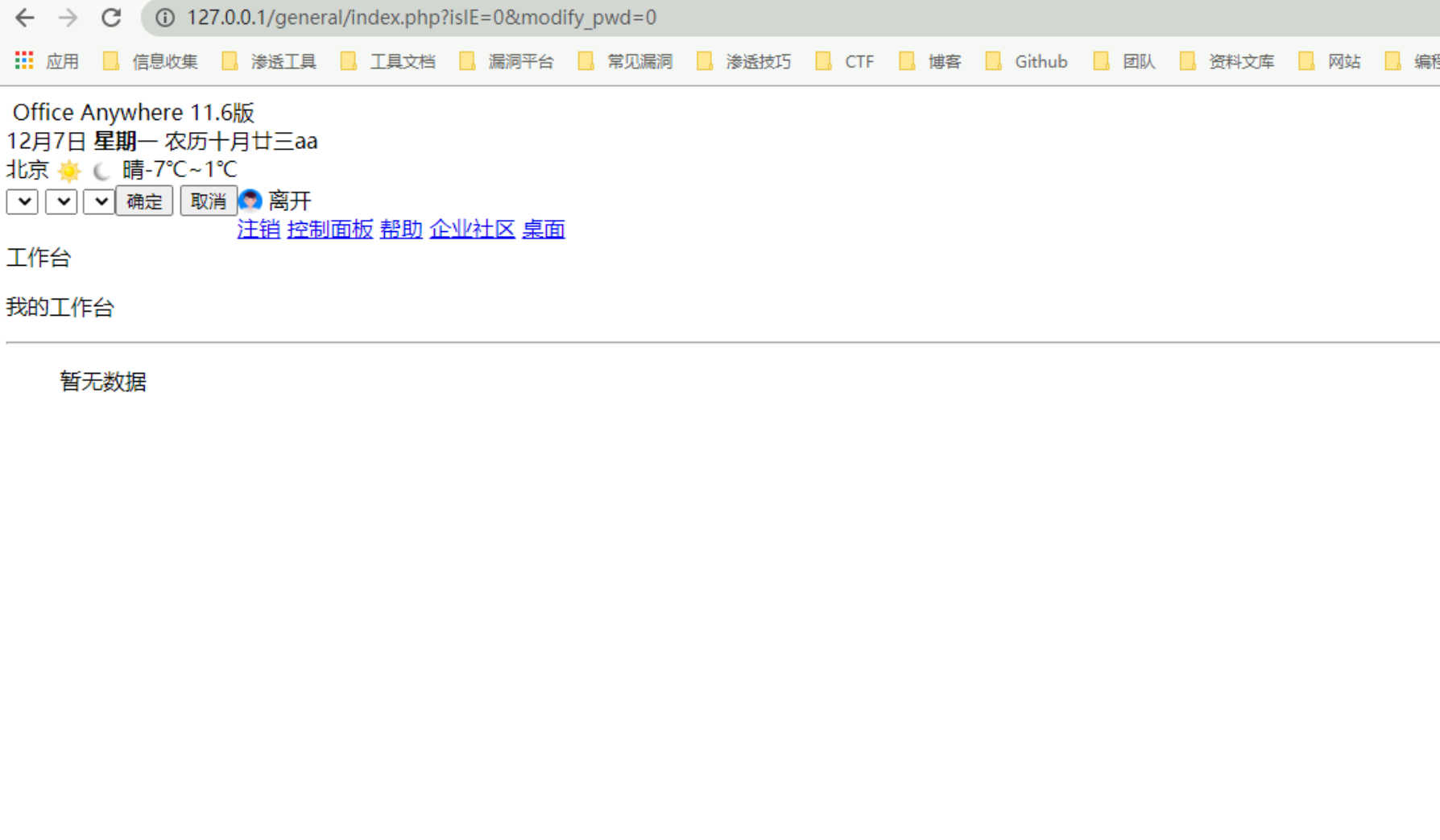Open the 帮助 help link

point(401,230)
